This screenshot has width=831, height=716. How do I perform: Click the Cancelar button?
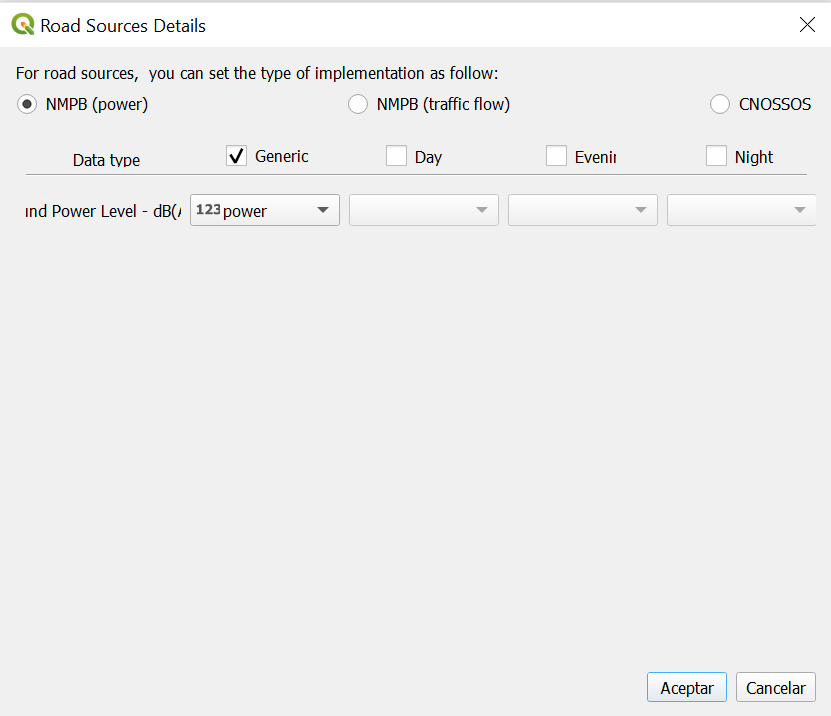pyautogui.click(x=776, y=688)
